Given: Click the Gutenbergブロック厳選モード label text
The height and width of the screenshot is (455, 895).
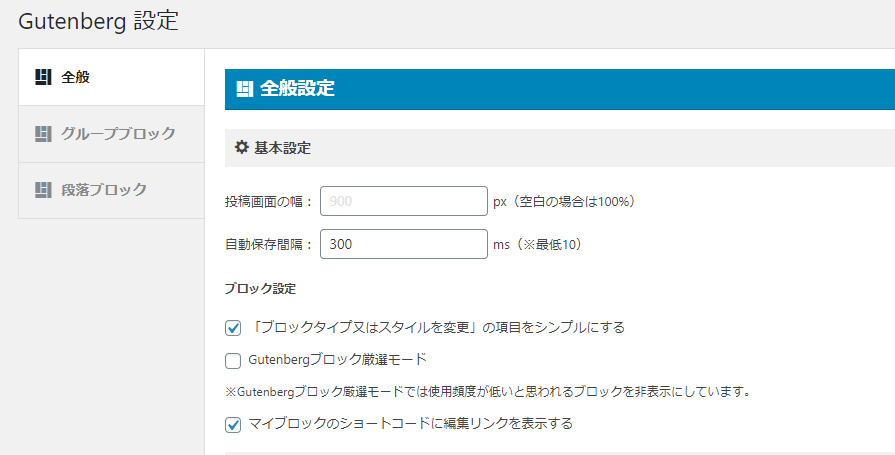Looking at the screenshot, I should point(337,360).
